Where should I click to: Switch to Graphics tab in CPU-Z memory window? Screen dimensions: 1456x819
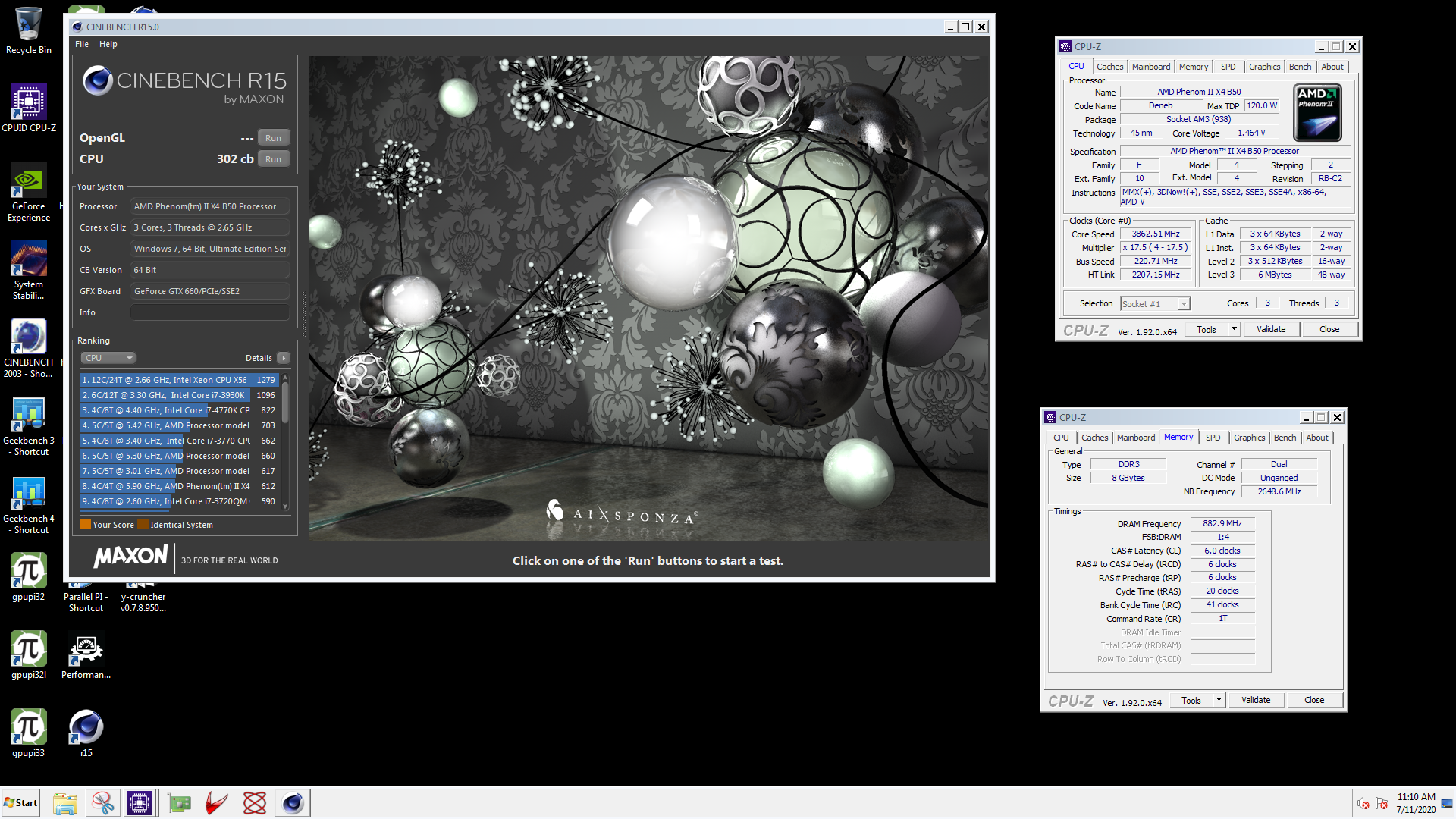click(x=1249, y=438)
